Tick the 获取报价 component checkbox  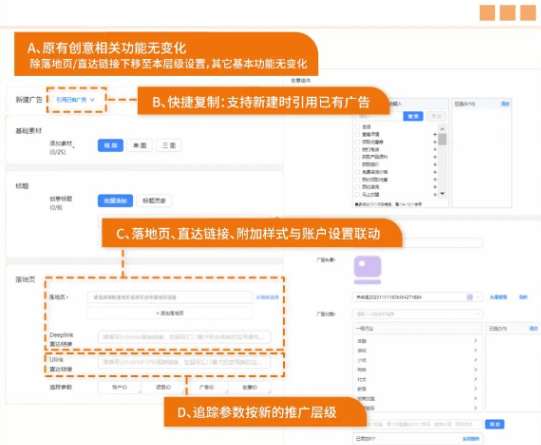(x=357, y=164)
